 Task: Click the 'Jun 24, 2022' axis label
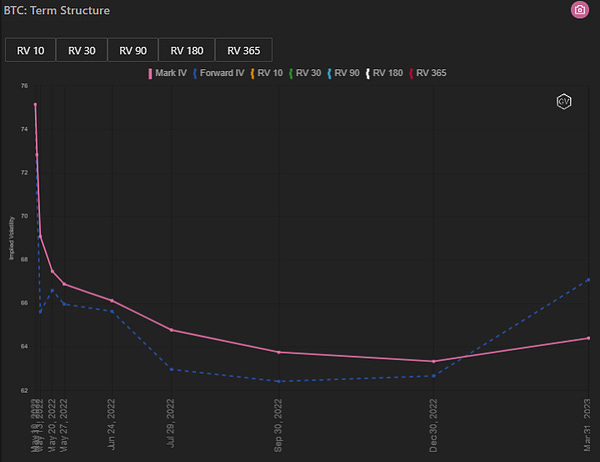[x=111, y=424]
